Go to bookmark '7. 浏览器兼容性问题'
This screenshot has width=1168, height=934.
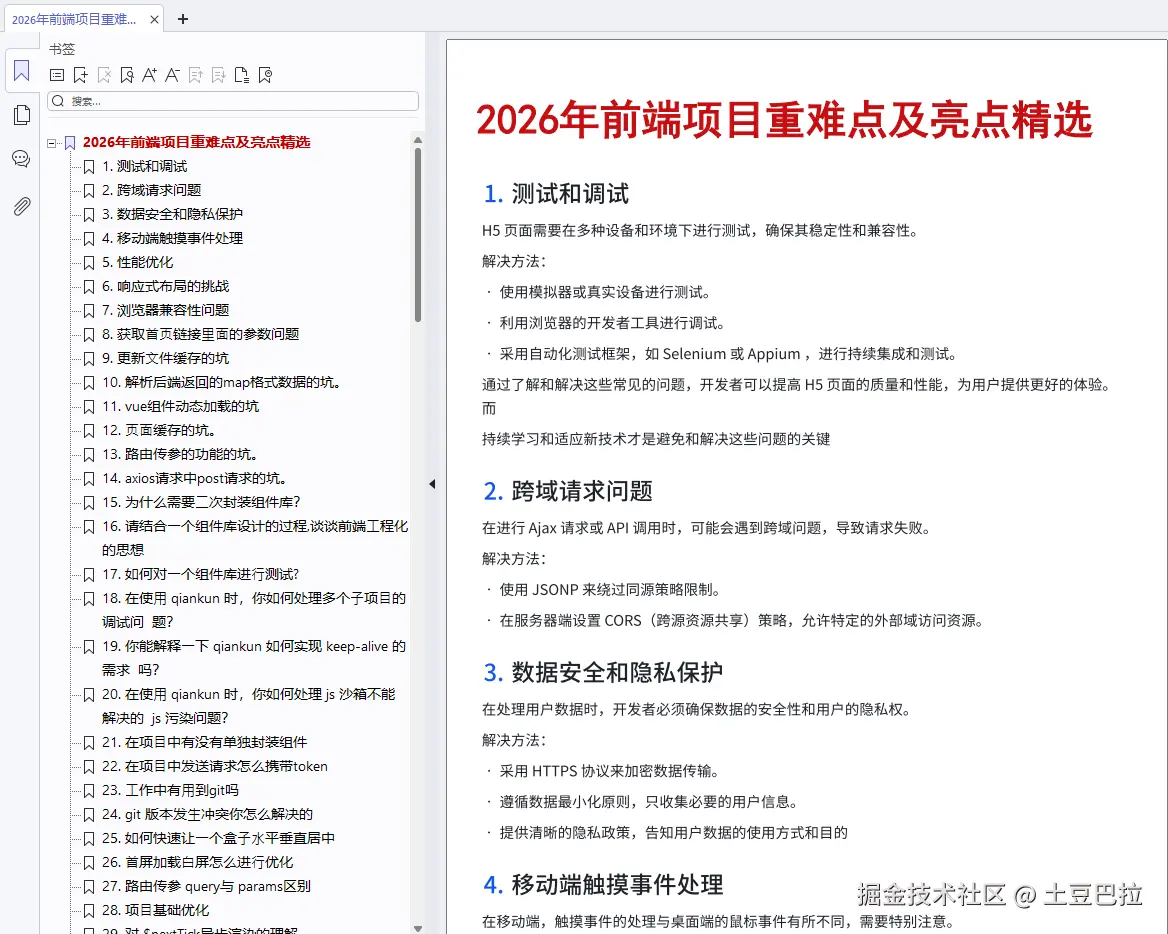tap(165, 311)
